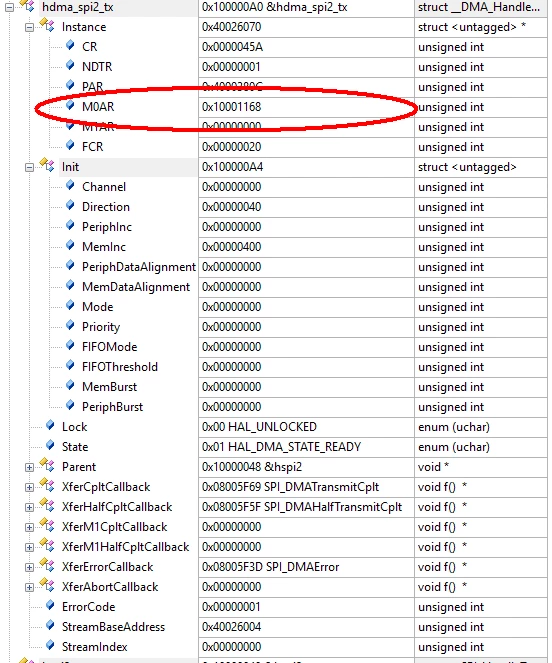Screen dimensions: 552x663
Task: Click the blue member icon beside Mode
Action: point(70,305)
